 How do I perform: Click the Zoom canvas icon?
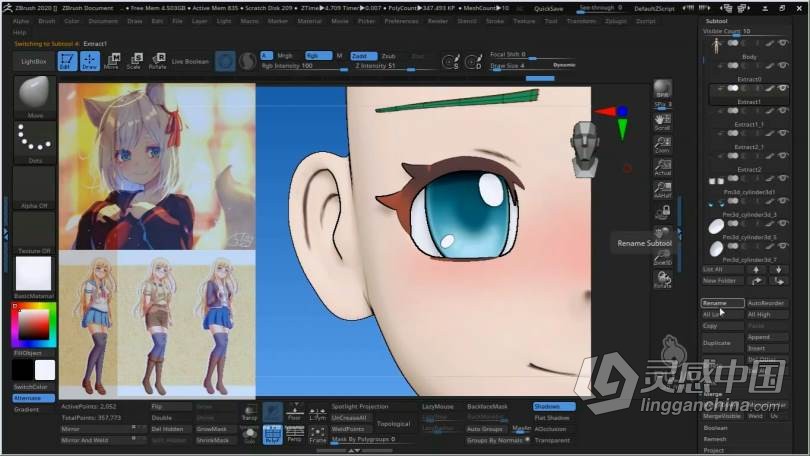663,145
